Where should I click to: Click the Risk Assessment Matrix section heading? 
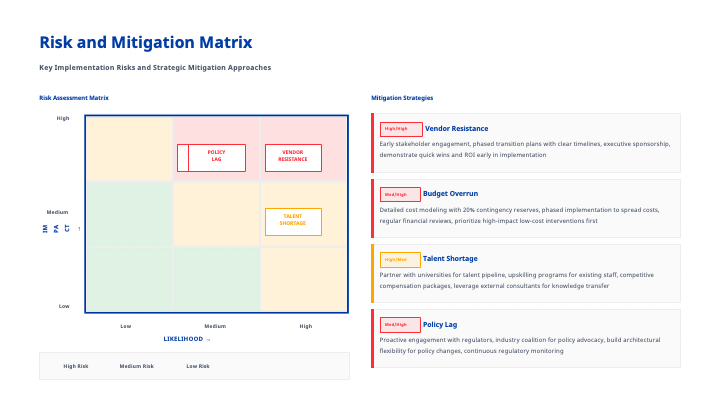(x=74, y=98)
